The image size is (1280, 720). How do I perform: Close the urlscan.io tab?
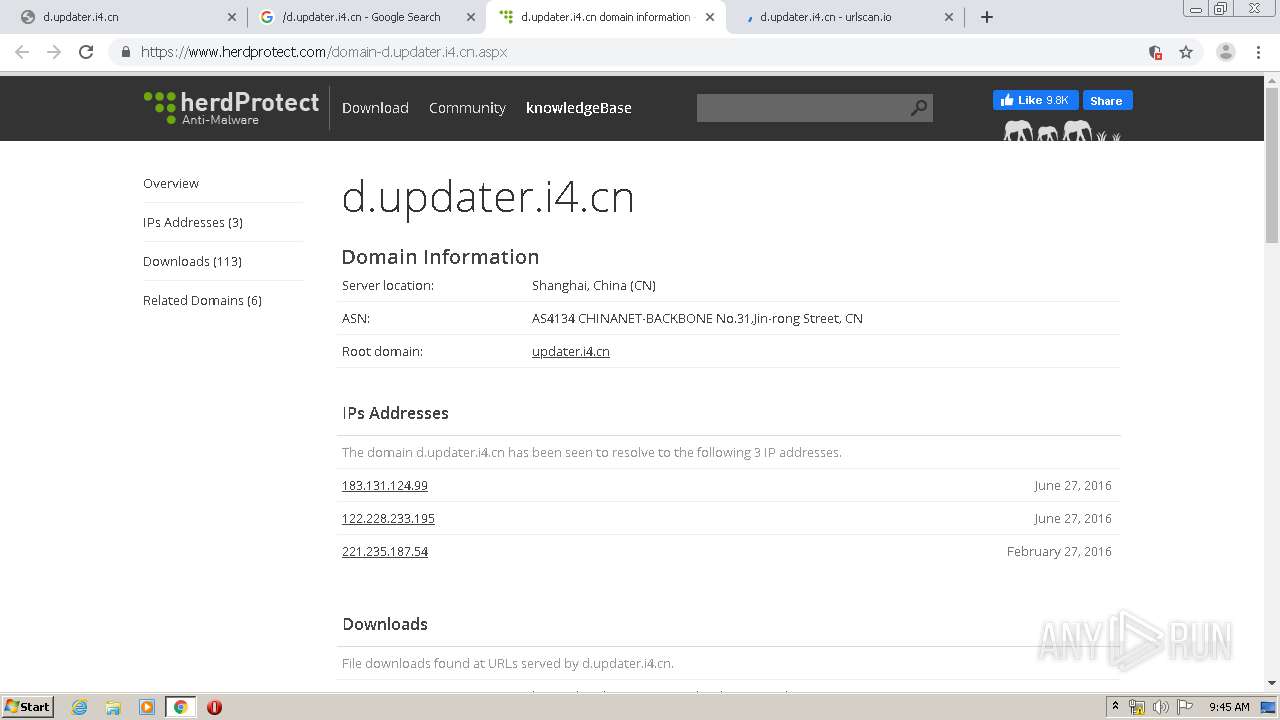[x=949, y=17]
